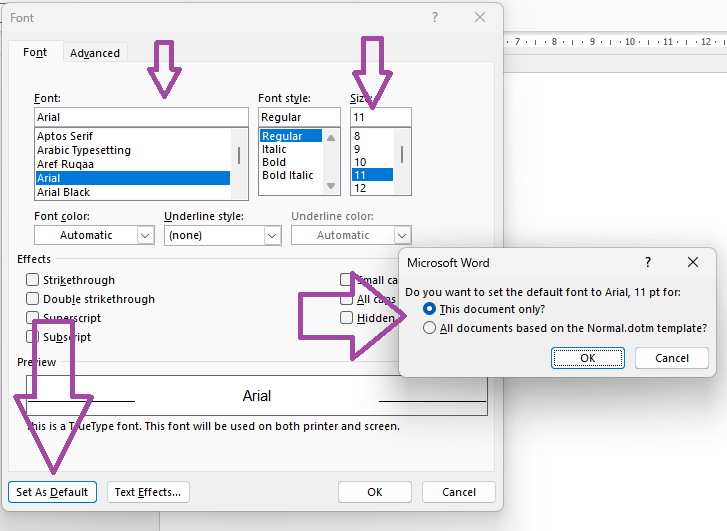Open the Font dialog help question mark

434,18
